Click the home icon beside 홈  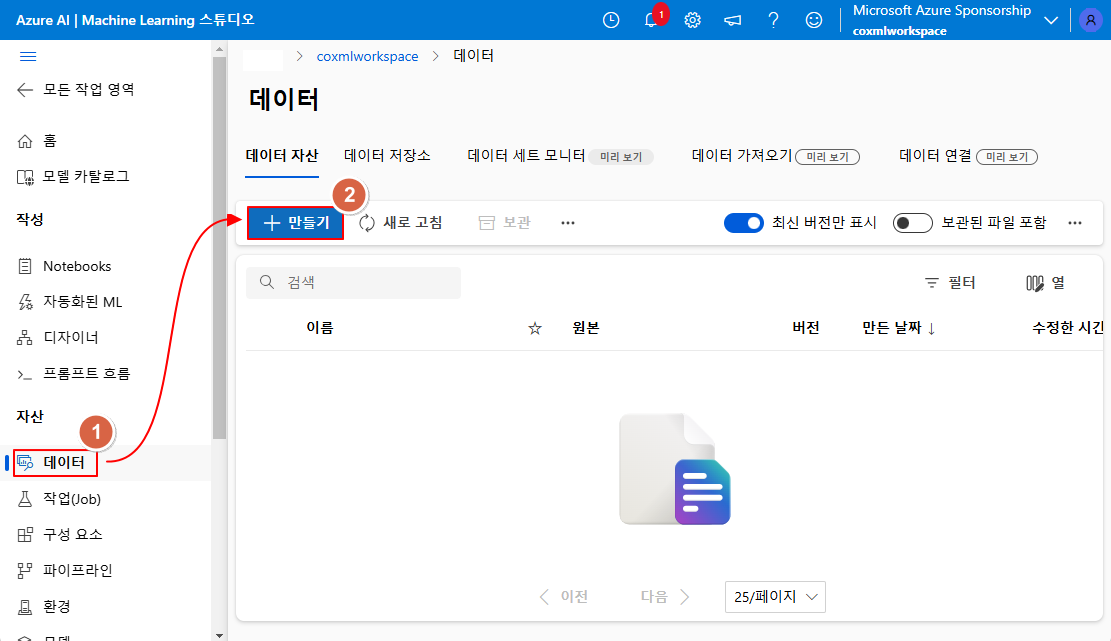click(x=25, y=141)
